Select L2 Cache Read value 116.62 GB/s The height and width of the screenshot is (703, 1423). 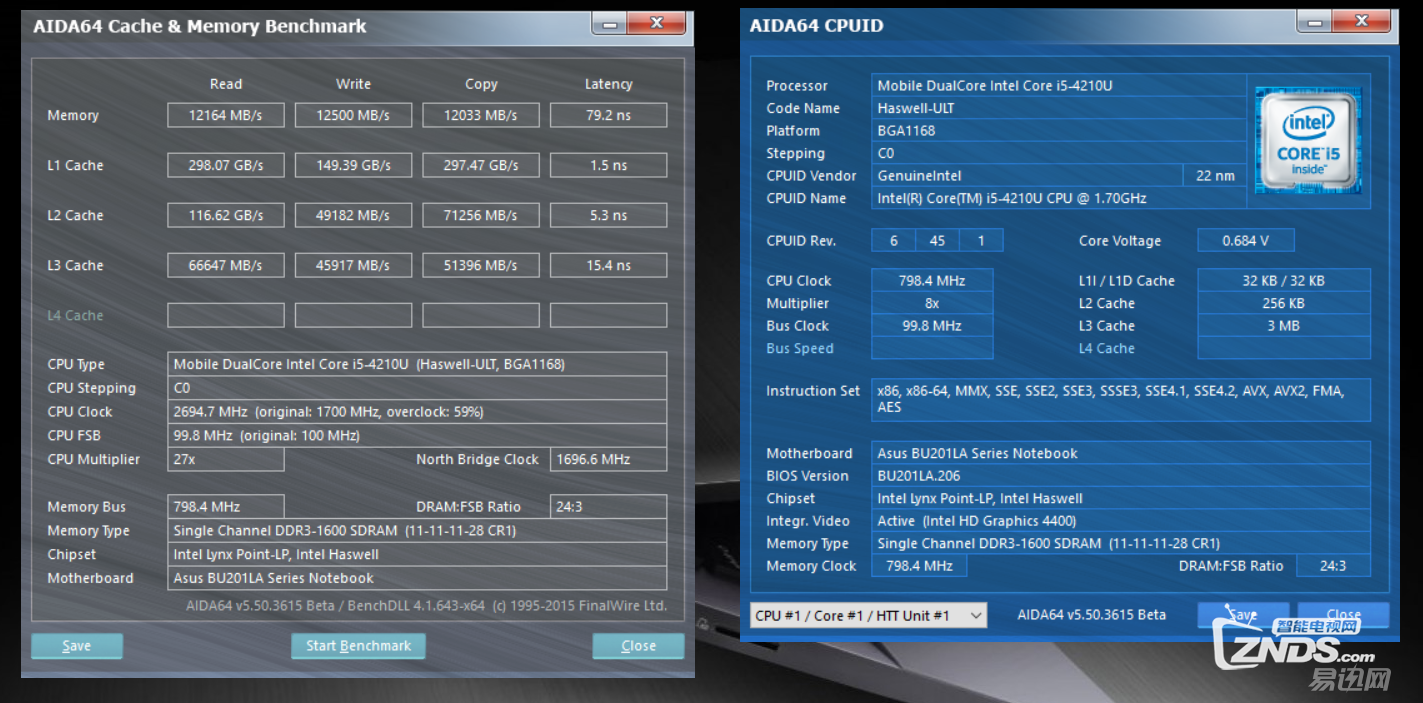pos(226,215)
